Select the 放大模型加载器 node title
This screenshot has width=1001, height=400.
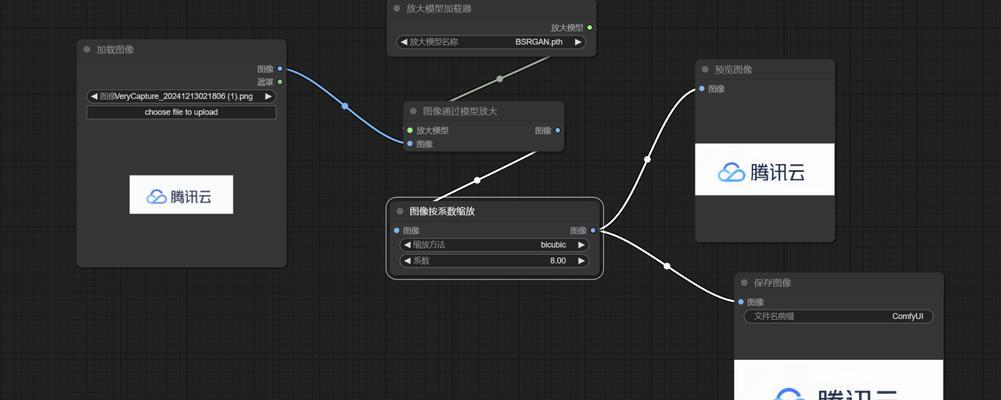tap(439, 9)
